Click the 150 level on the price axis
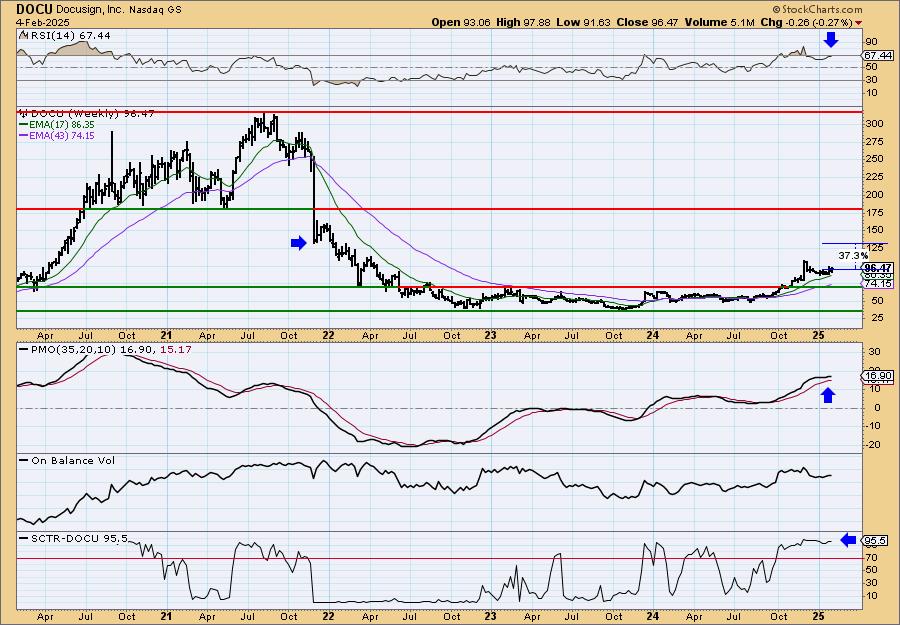Image resolution: width=900 pixels, height=625 pixels. [875, 230]
